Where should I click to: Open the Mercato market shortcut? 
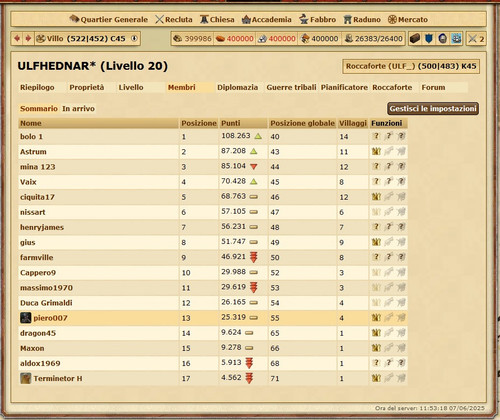[x=408, y=20]
